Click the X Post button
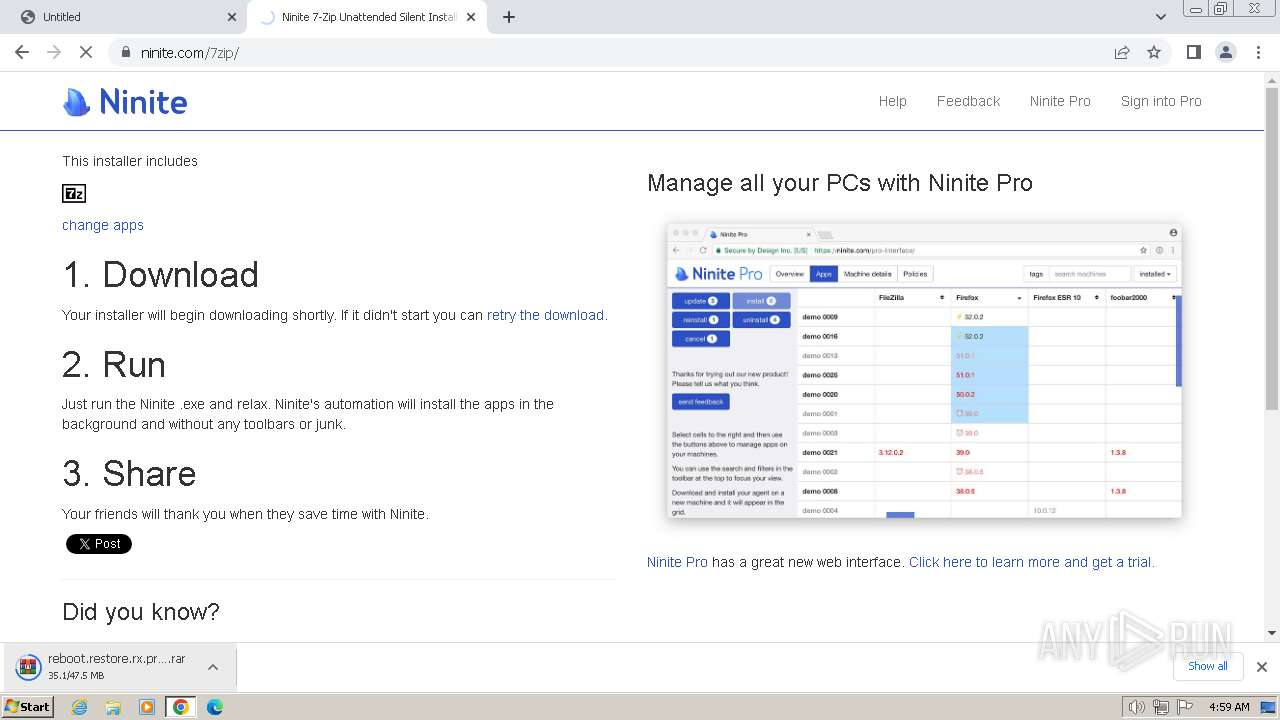 point(99,544)
